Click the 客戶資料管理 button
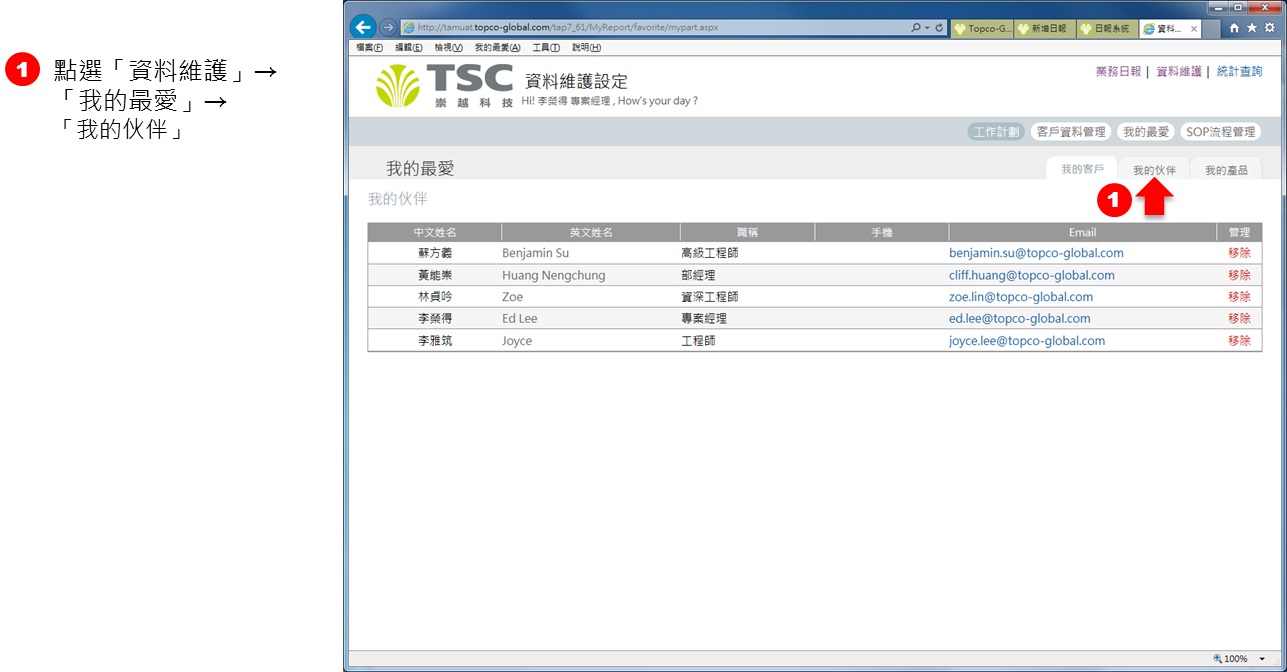 1070,132
